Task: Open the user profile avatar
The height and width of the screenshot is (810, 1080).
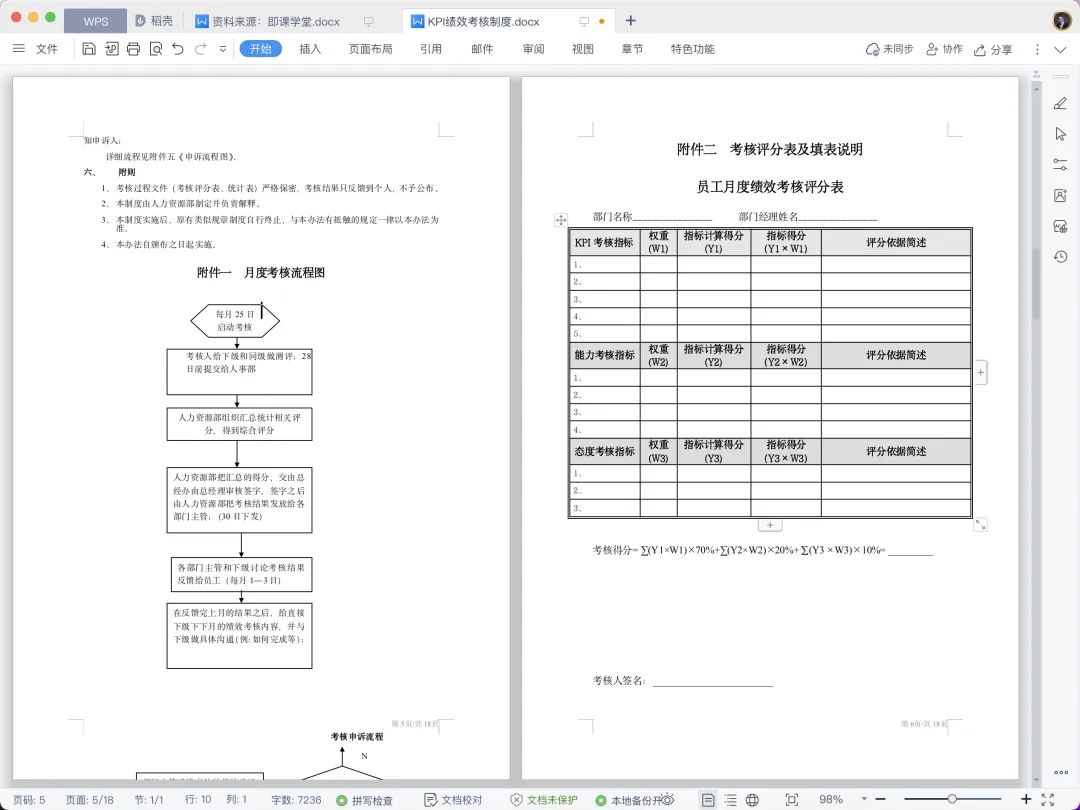Action: (1061, 20)
